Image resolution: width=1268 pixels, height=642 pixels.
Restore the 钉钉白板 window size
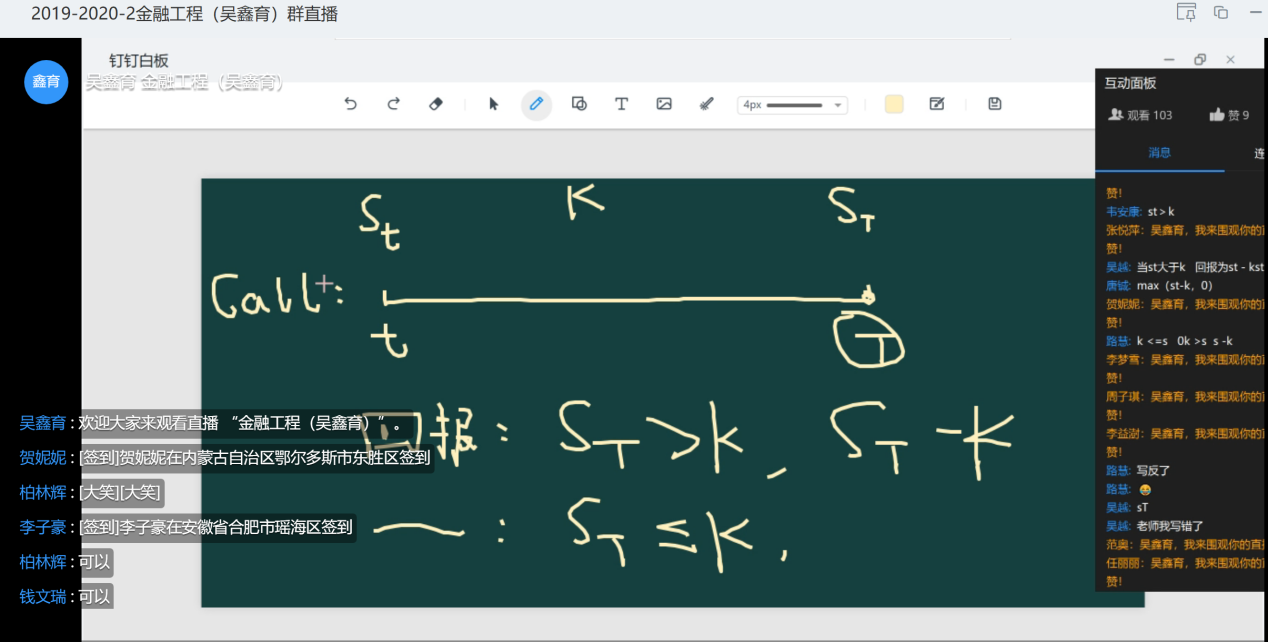point(1200,60)
